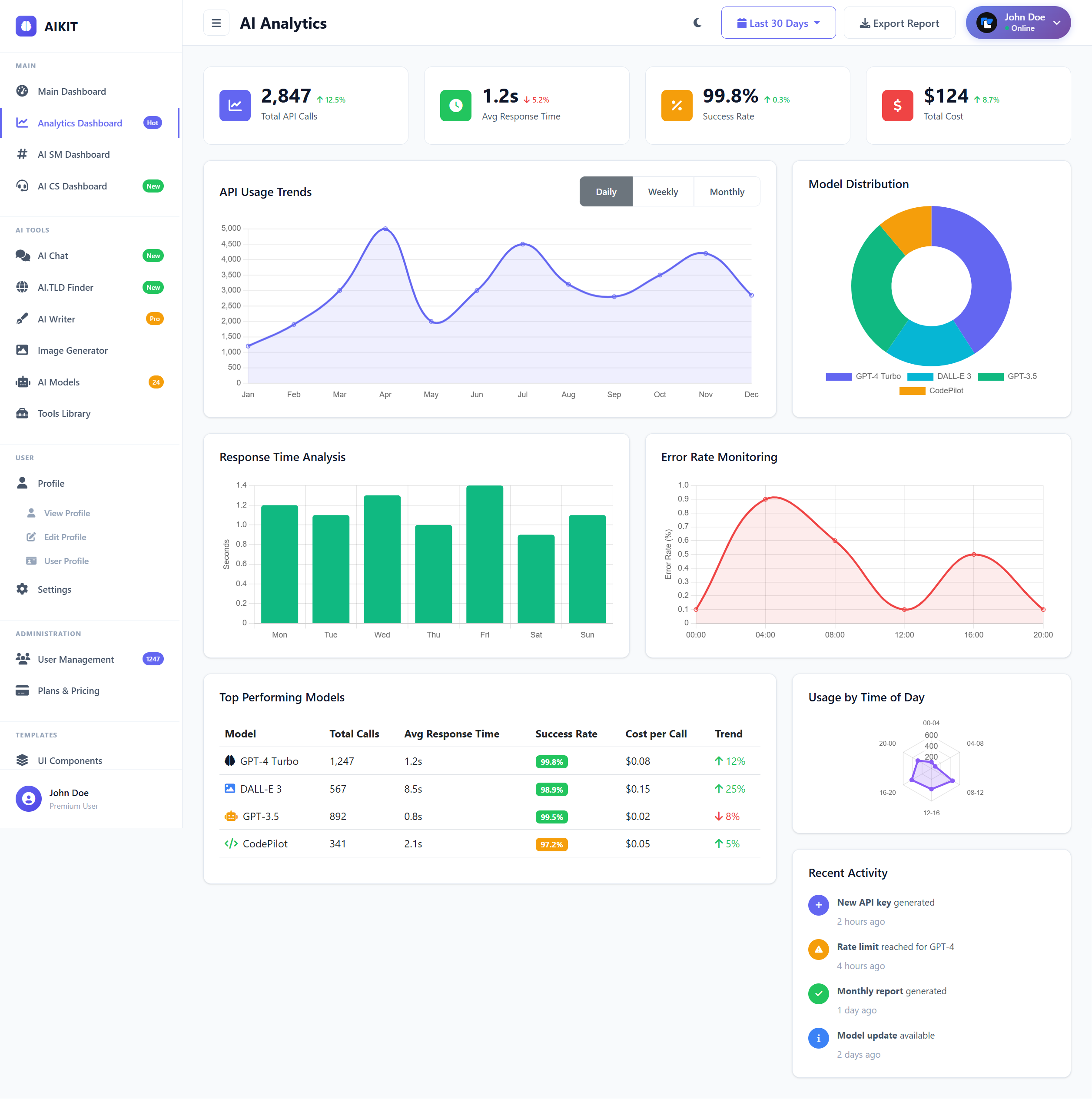Screen dimensions: 1092x1099
Task: Click the Export Report button
Action: [899, 23]
